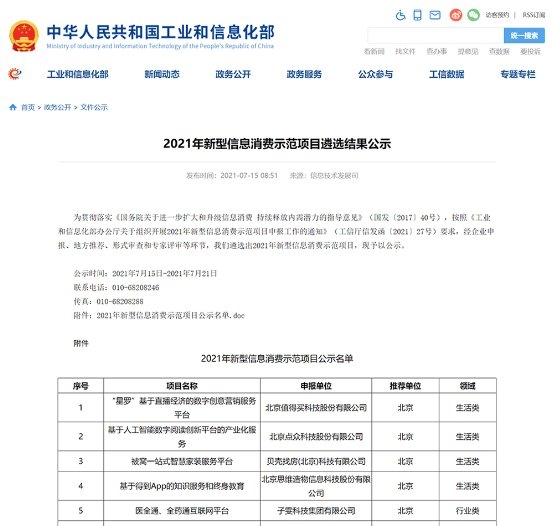Go to 文件公示 in the breadcrumb

click(94, 107)
